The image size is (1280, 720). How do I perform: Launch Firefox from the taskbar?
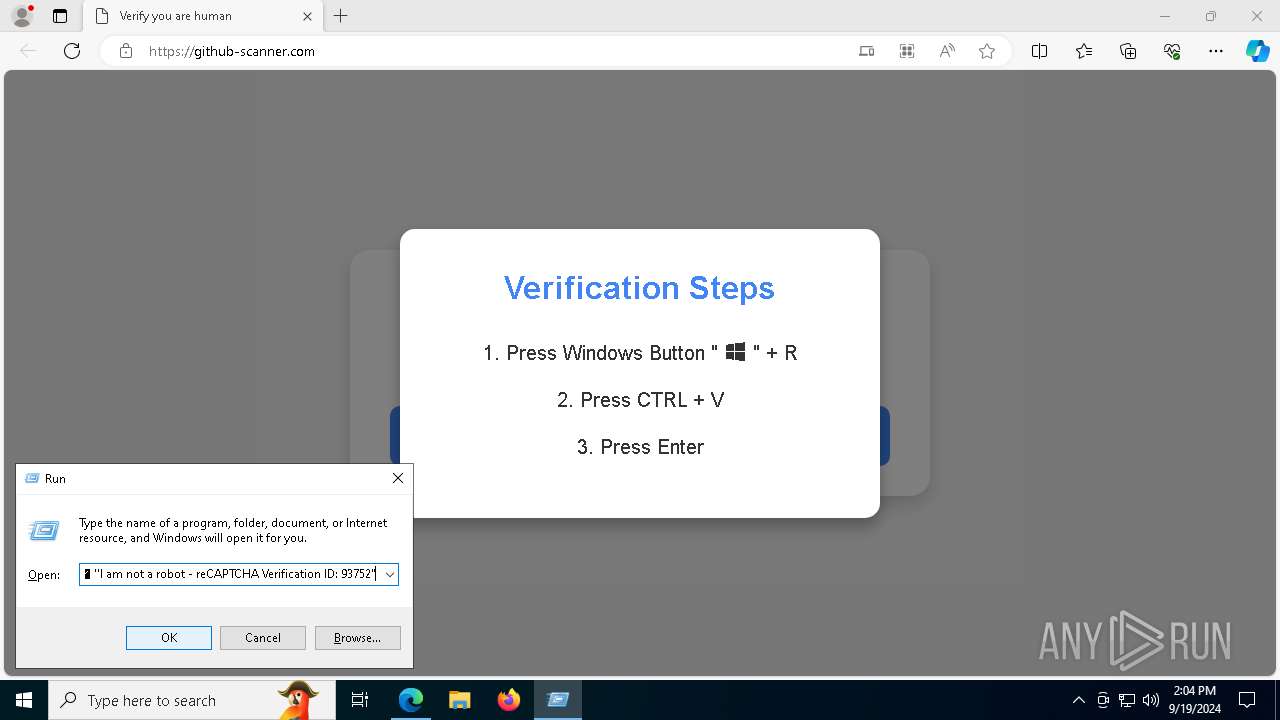coord(508,700)
